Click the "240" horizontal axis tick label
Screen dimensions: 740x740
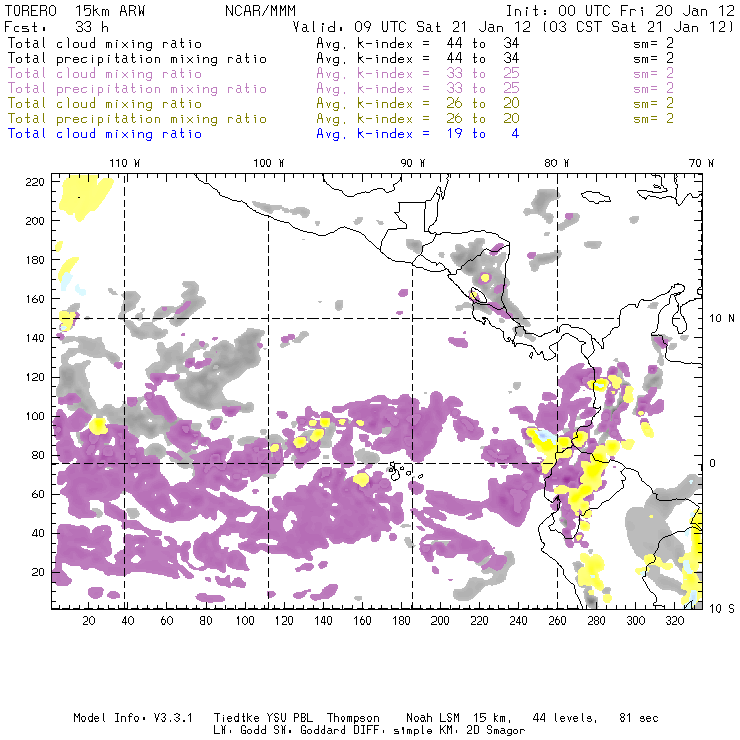tap(518, 621)
